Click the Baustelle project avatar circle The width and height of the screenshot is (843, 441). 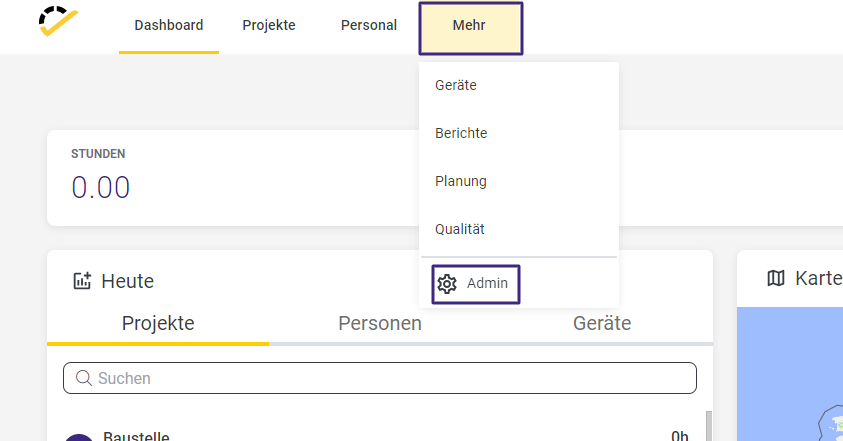coord(79,438)
